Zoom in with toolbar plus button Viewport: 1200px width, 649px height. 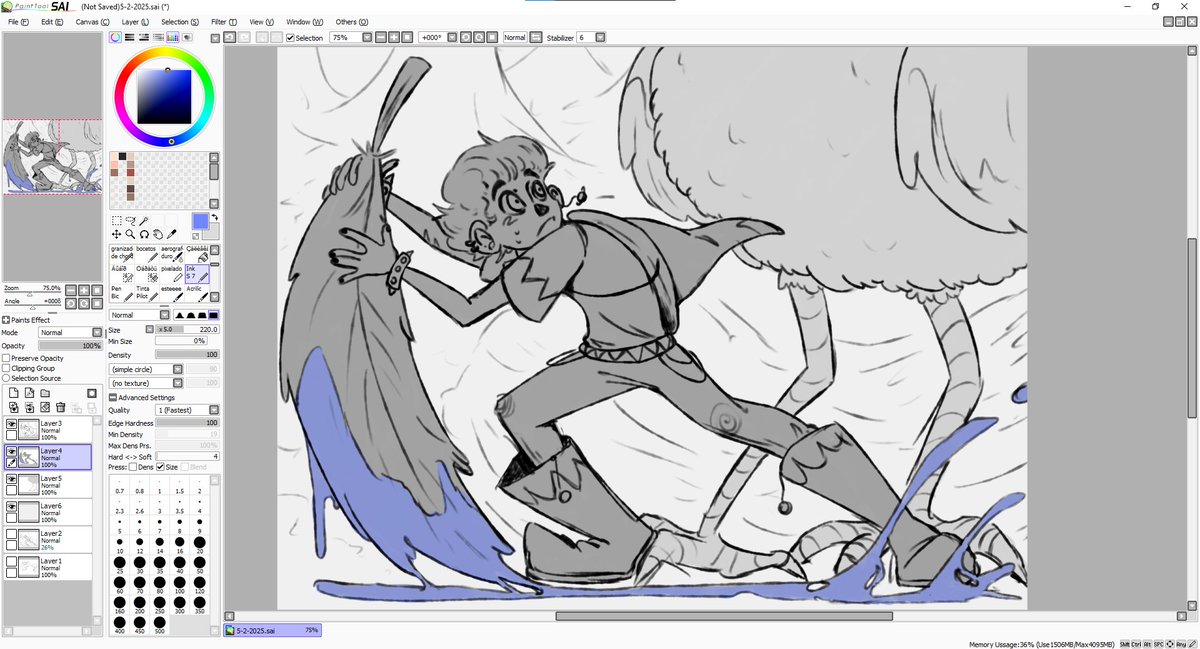(x=394, y=38)
